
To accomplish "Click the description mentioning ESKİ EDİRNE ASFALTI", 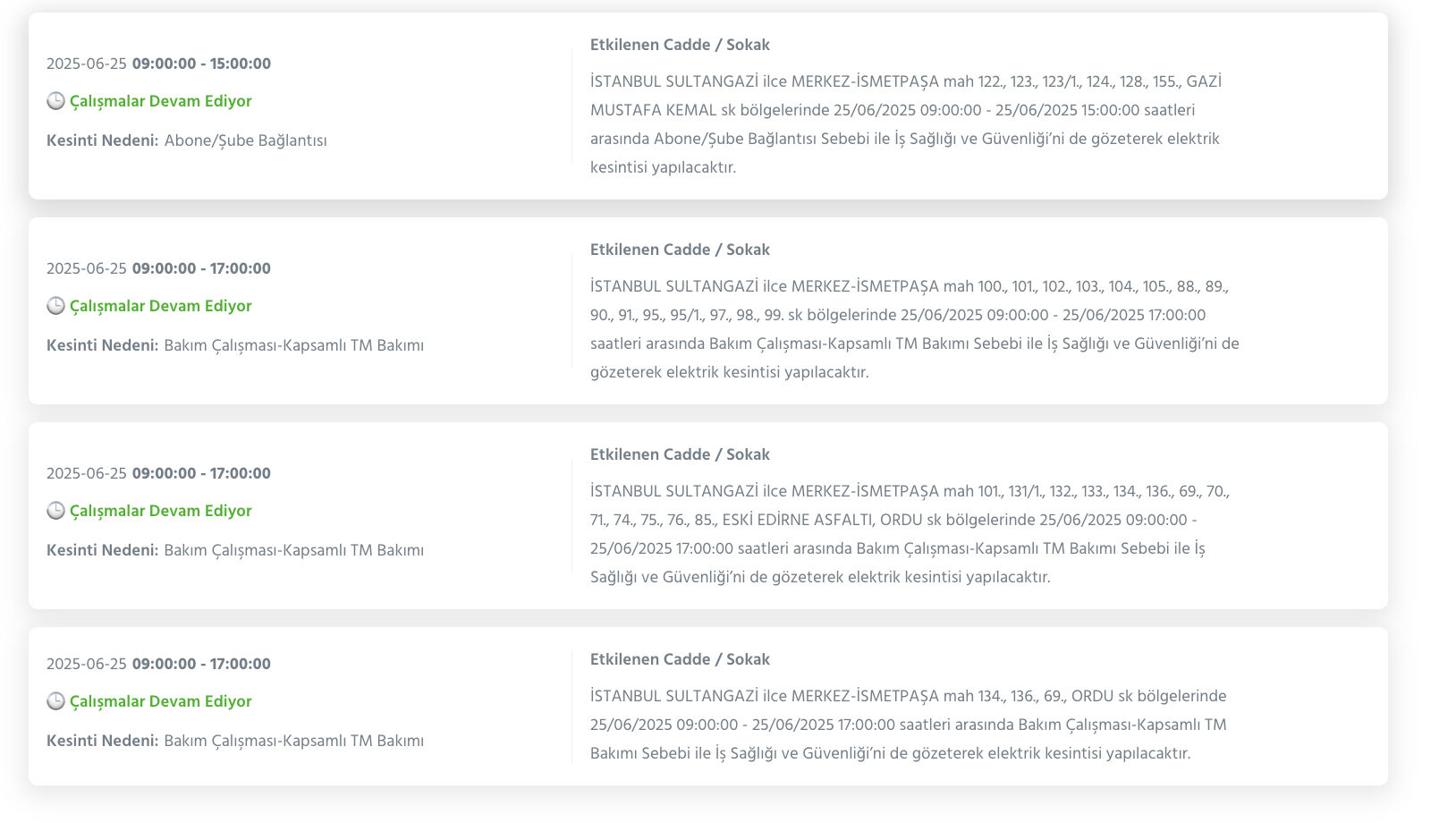I will tap(910, 534).
